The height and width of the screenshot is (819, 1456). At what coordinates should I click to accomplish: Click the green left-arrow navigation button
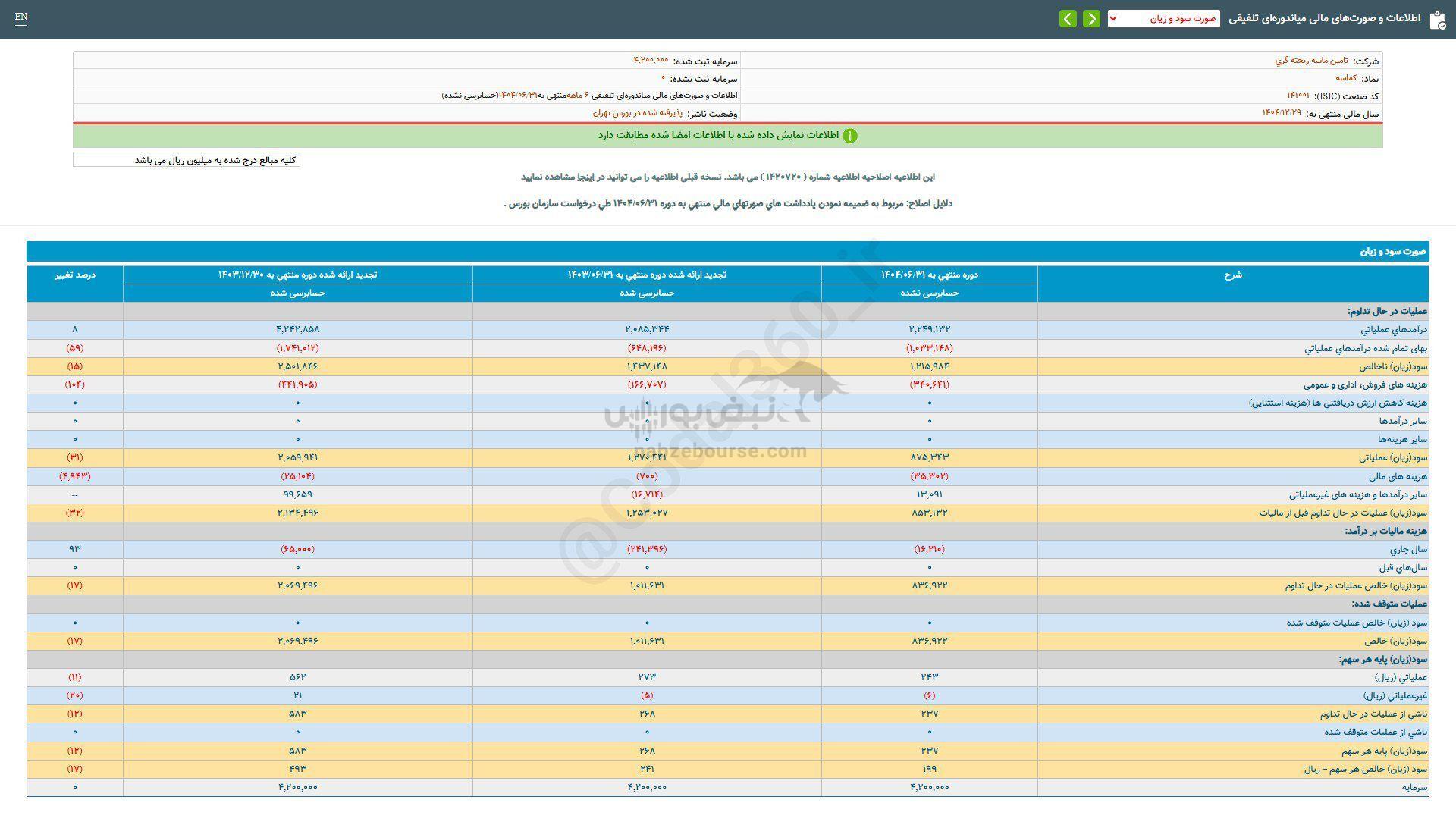pyautogui.click(x=1068, y=19)
